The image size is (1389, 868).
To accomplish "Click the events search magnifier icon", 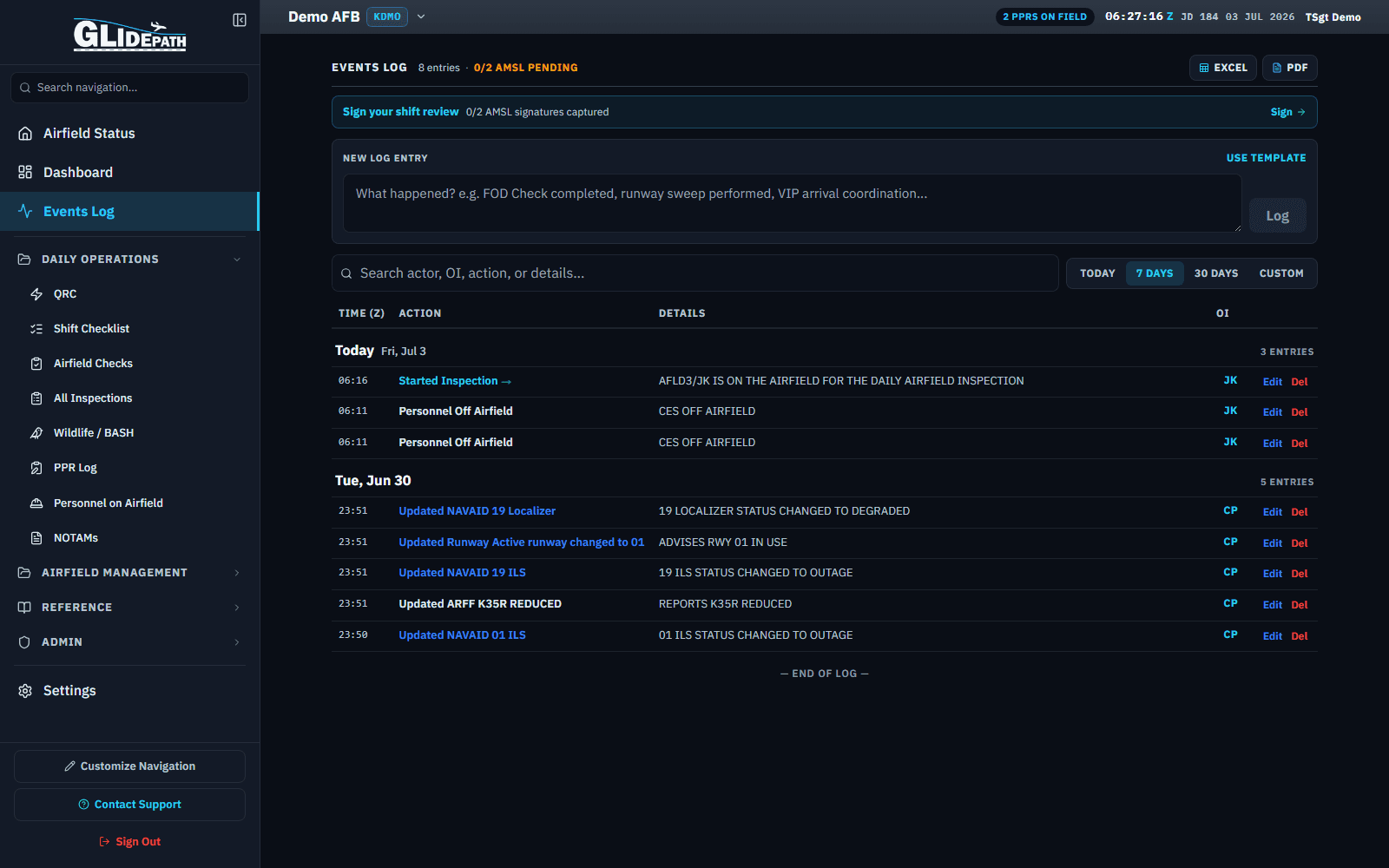I will click(x=346, y=273).
